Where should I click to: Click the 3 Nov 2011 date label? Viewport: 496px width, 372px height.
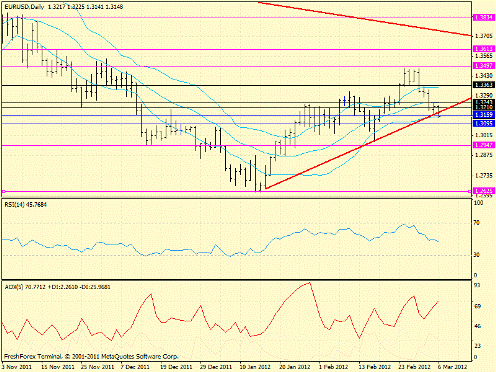point(17,367)
